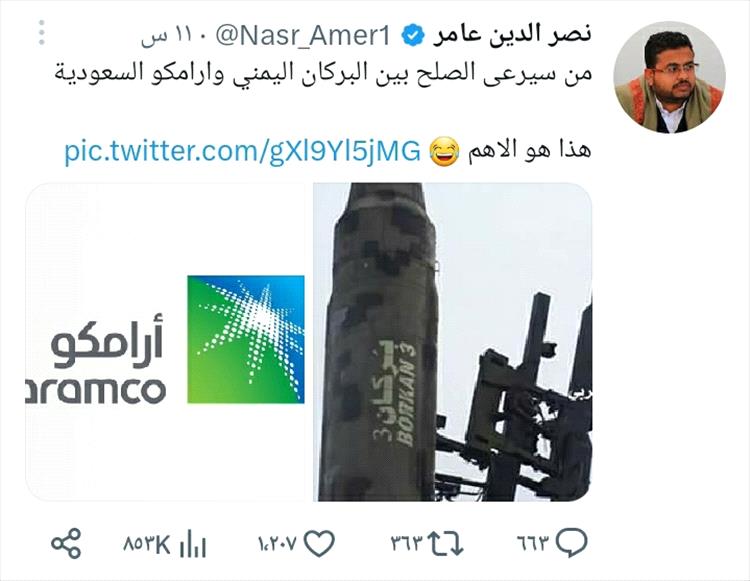This screenshot has width=750, height=581.
Task: Click the author display name نصر الدين عامر
Action: [x=512, y=35]
